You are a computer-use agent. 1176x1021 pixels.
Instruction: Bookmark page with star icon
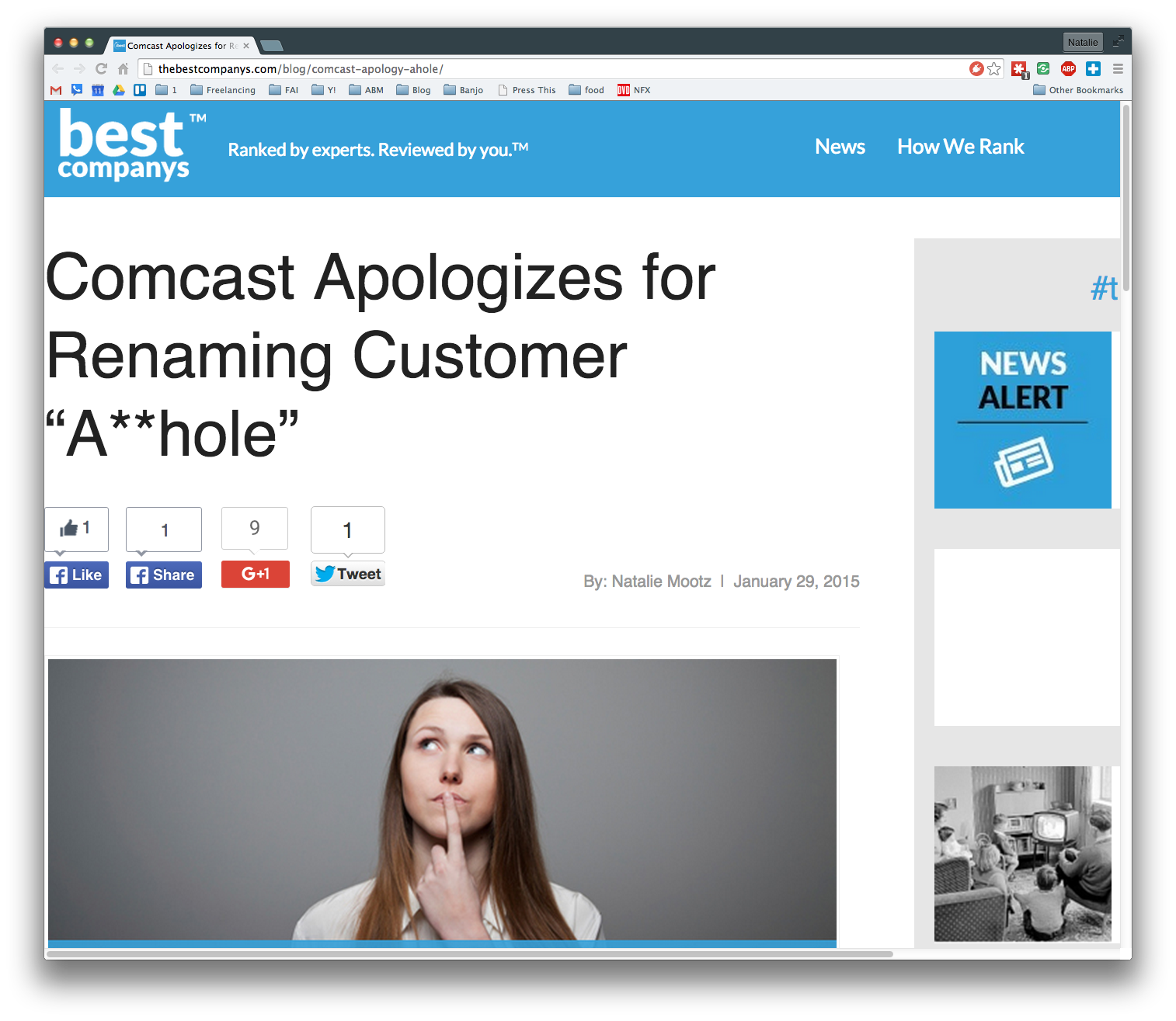click(x=994, y=69)
